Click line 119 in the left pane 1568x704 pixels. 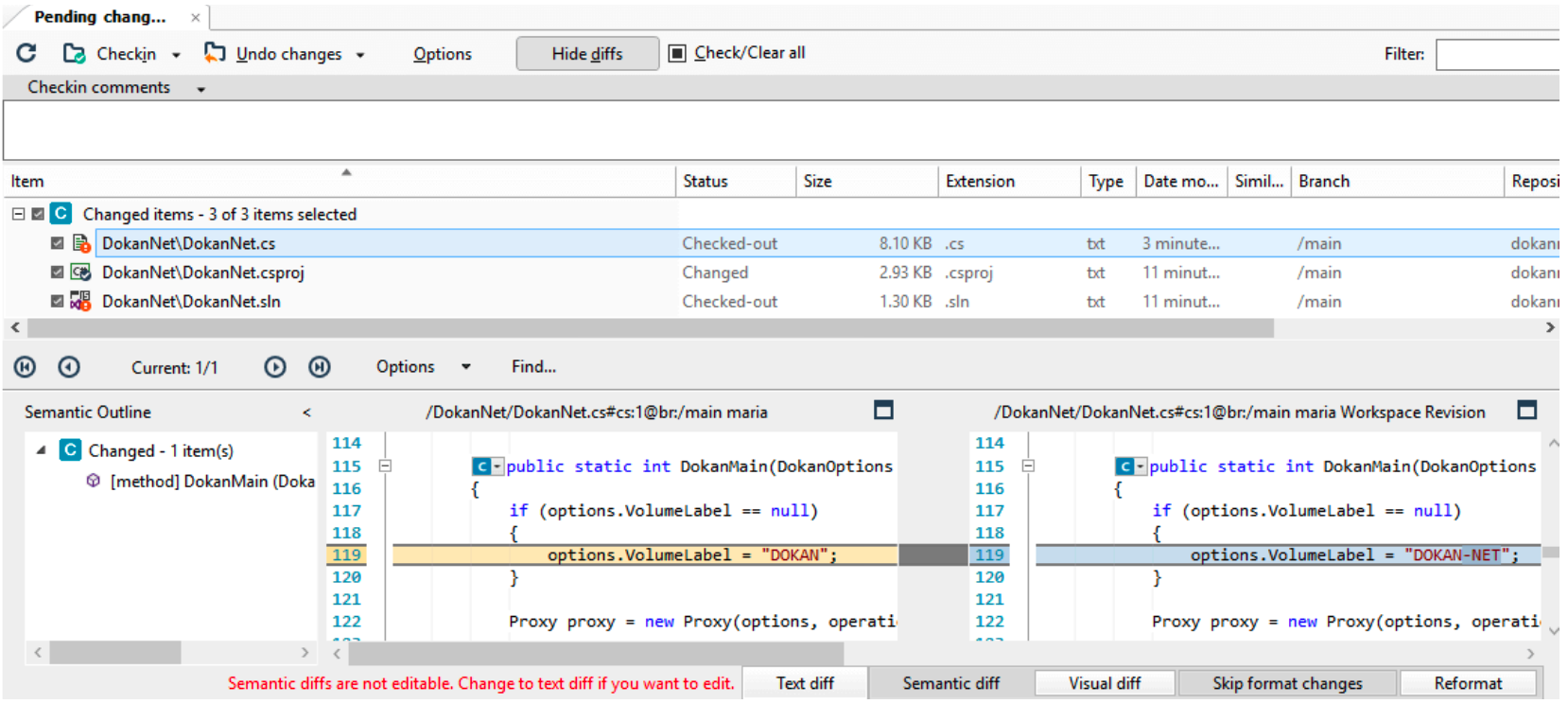tap(645, 555)
